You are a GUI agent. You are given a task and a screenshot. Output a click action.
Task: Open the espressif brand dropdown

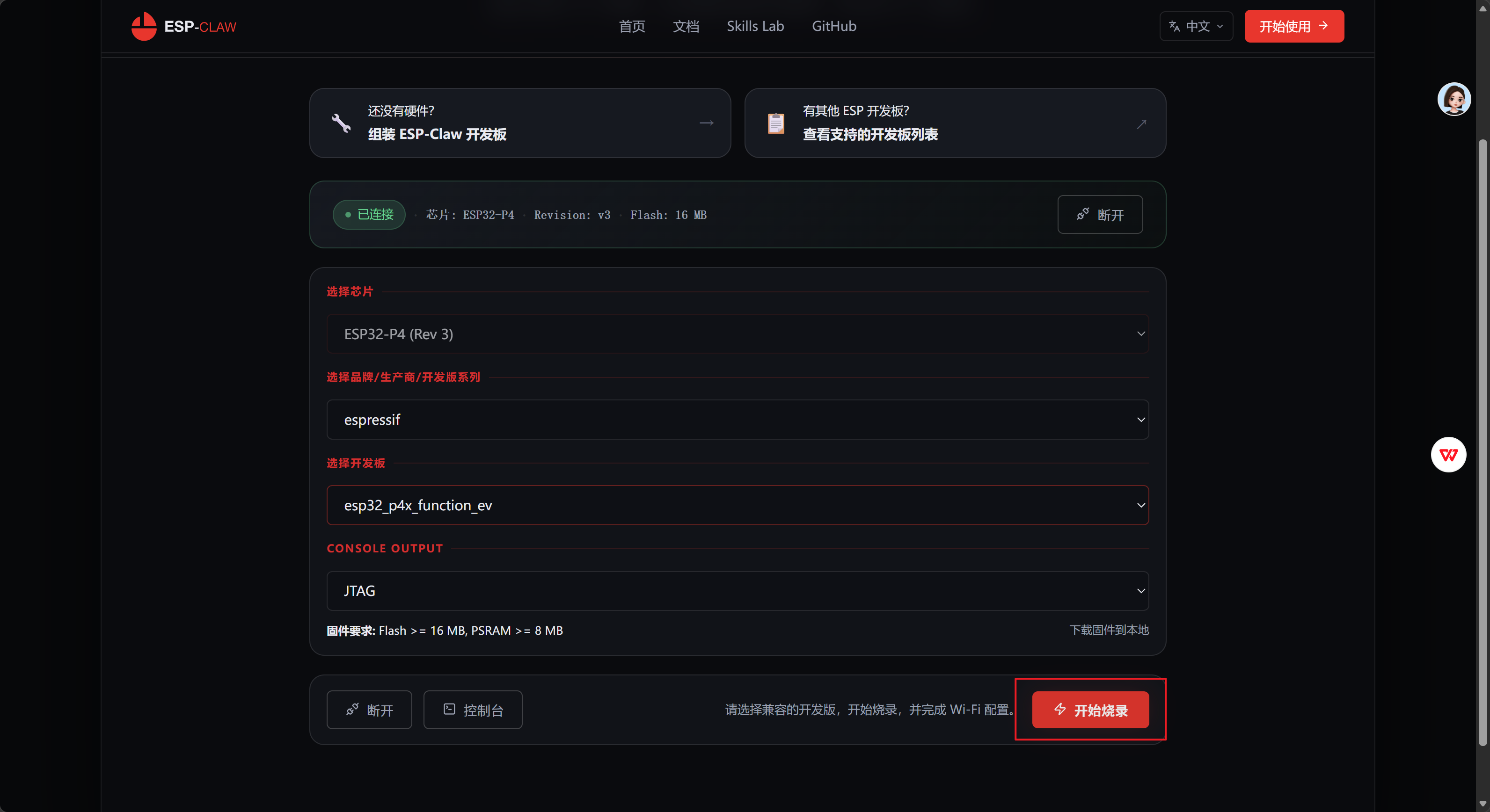[x=738, y=420]
